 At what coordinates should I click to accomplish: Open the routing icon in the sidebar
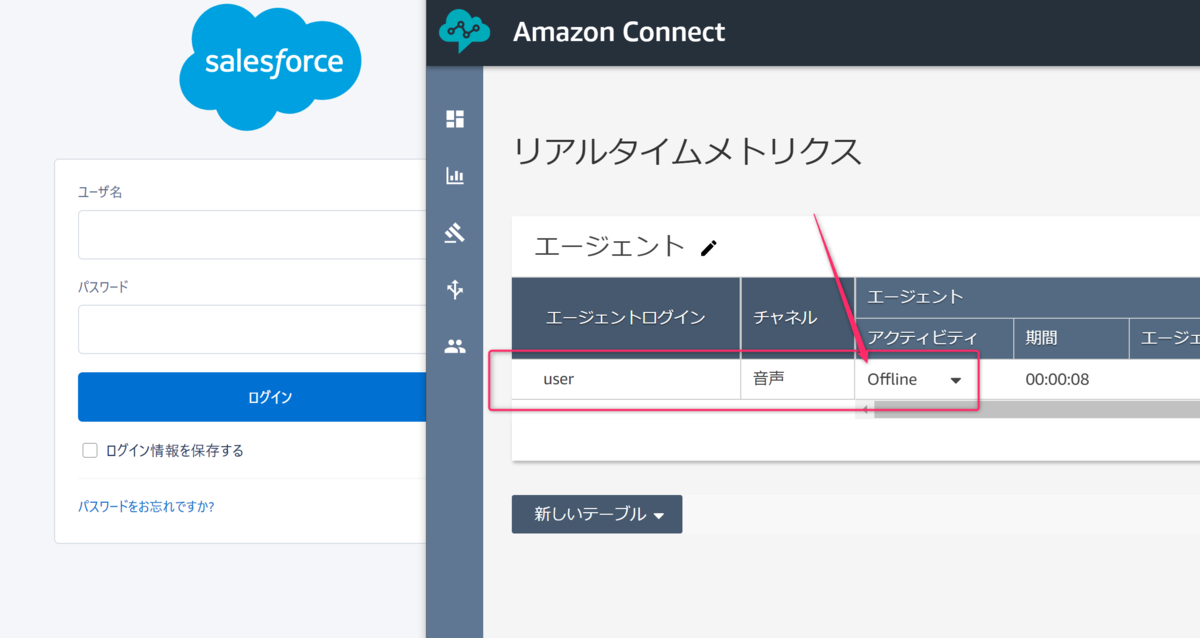tap(455, 233)
